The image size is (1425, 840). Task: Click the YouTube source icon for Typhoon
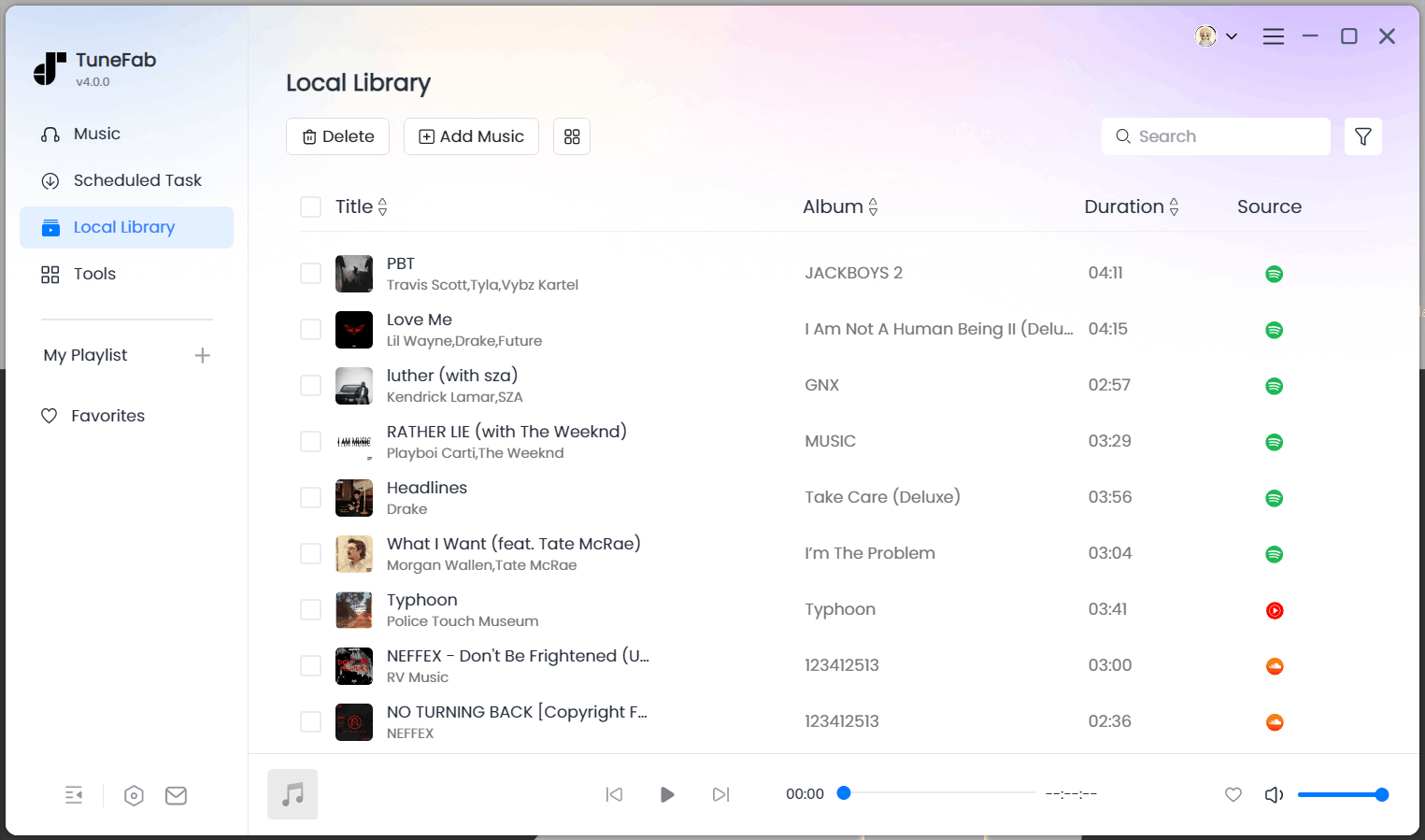click(1274, 609)
